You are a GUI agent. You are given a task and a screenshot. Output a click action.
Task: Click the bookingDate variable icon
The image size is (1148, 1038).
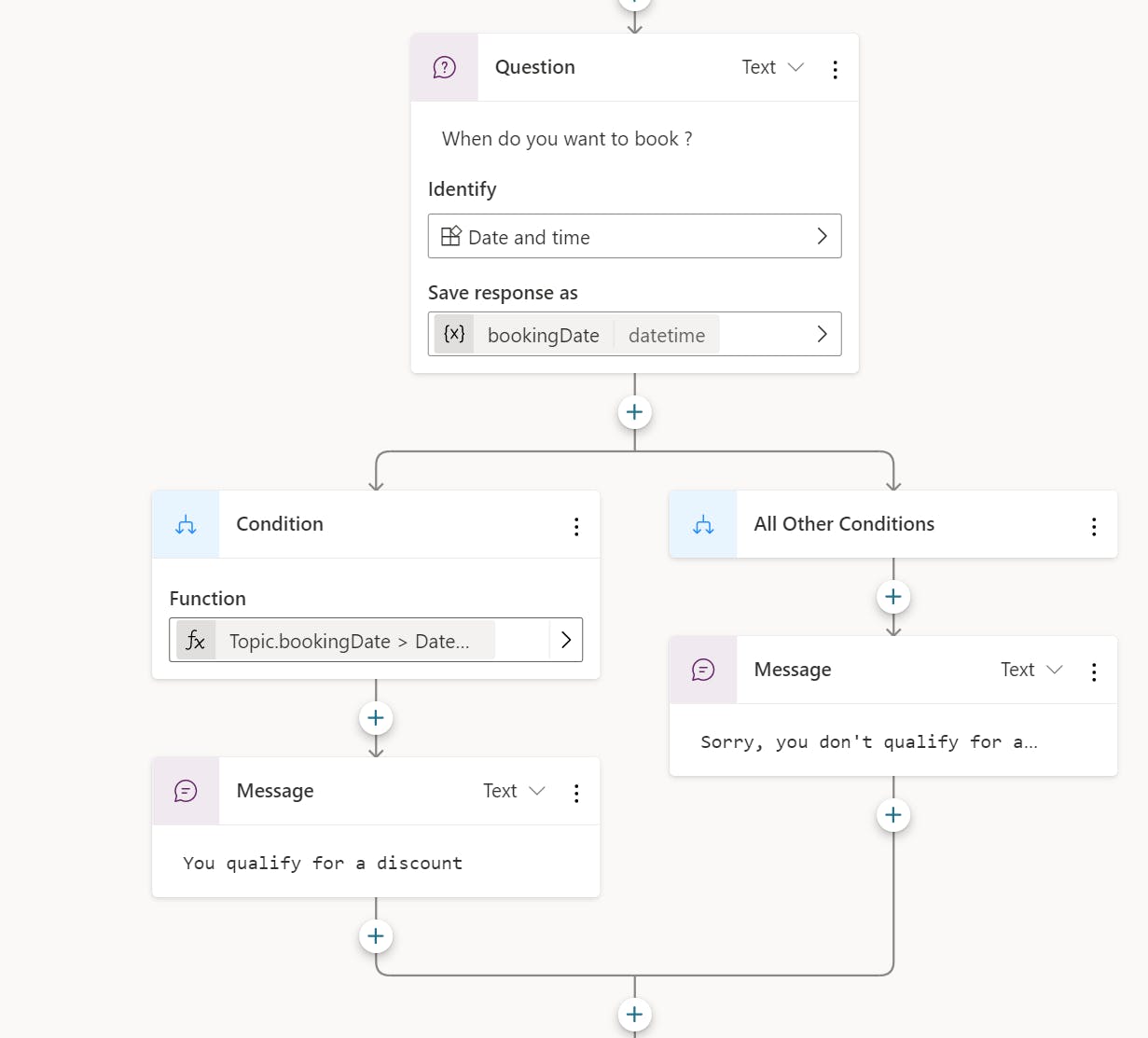pyautogui.click(x=454, y=334)
